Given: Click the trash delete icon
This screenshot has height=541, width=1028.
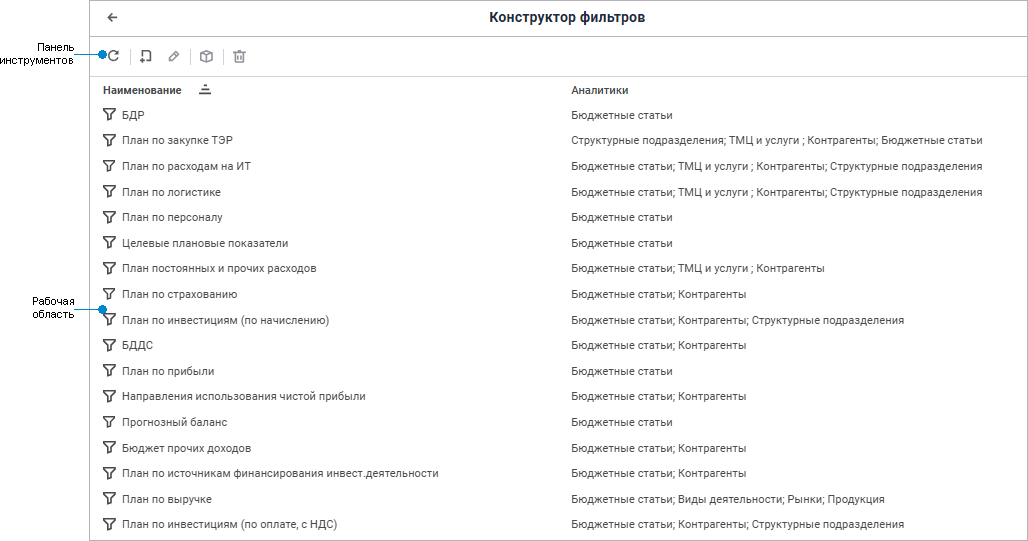Looking at the screenshot, I should pyautogui.click(x=239, y=57).
